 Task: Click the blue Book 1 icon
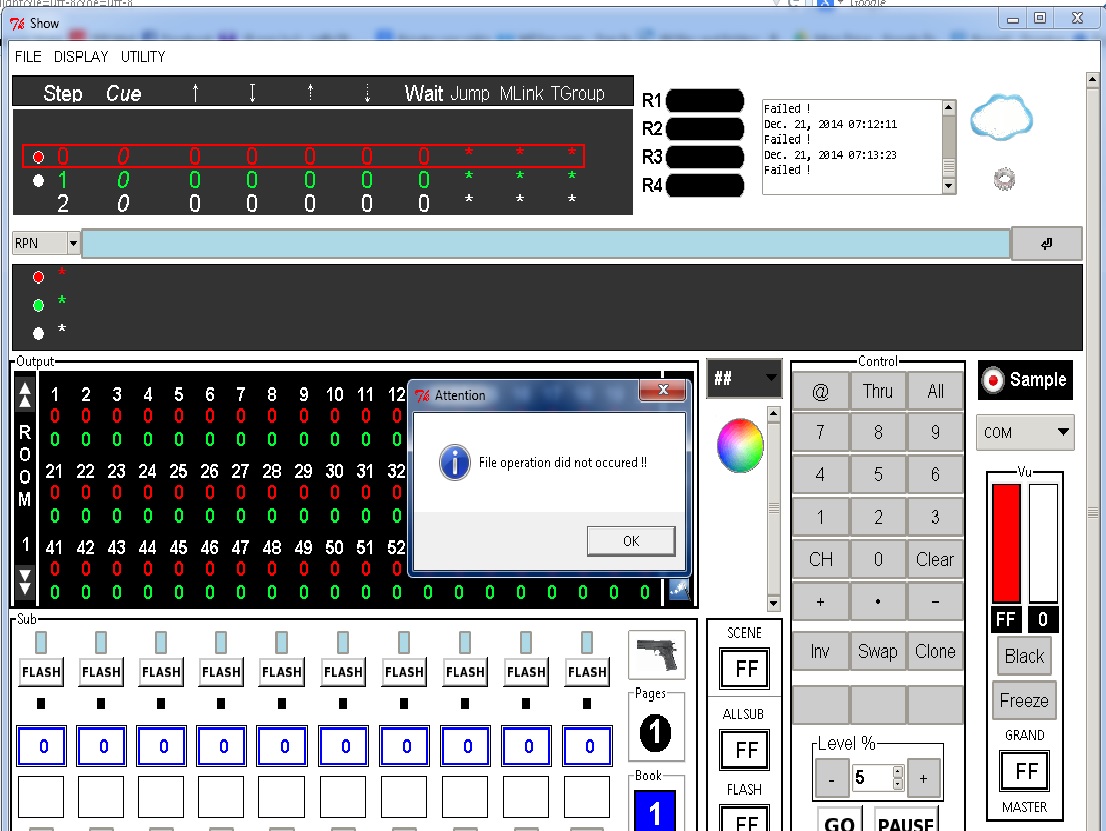[655, 811]
